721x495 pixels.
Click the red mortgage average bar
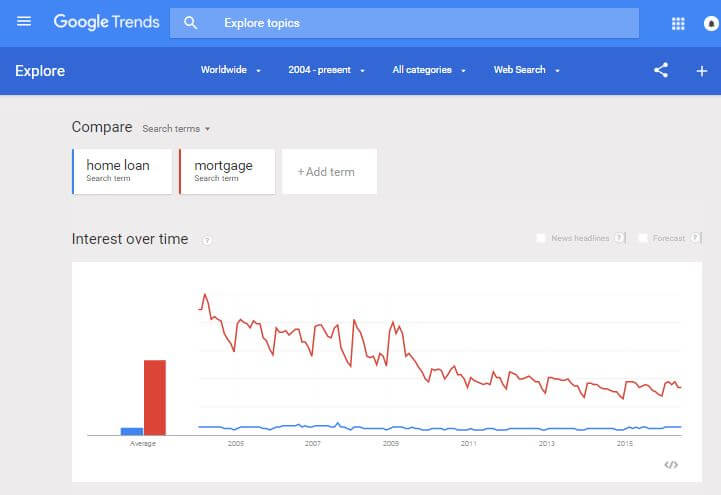(x=154, y=397)
